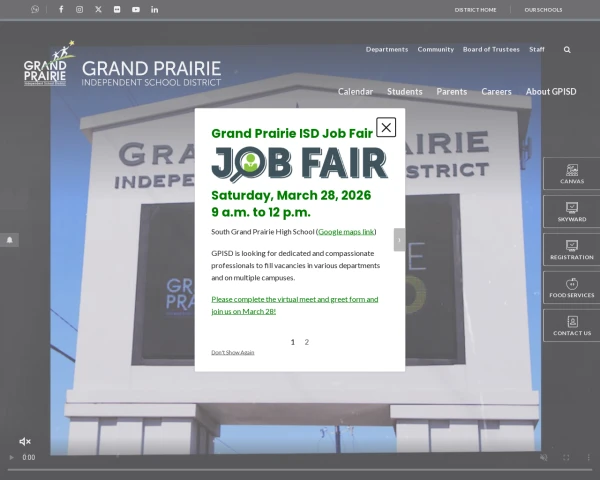Open the Flickr icon link

click(117, 9)
